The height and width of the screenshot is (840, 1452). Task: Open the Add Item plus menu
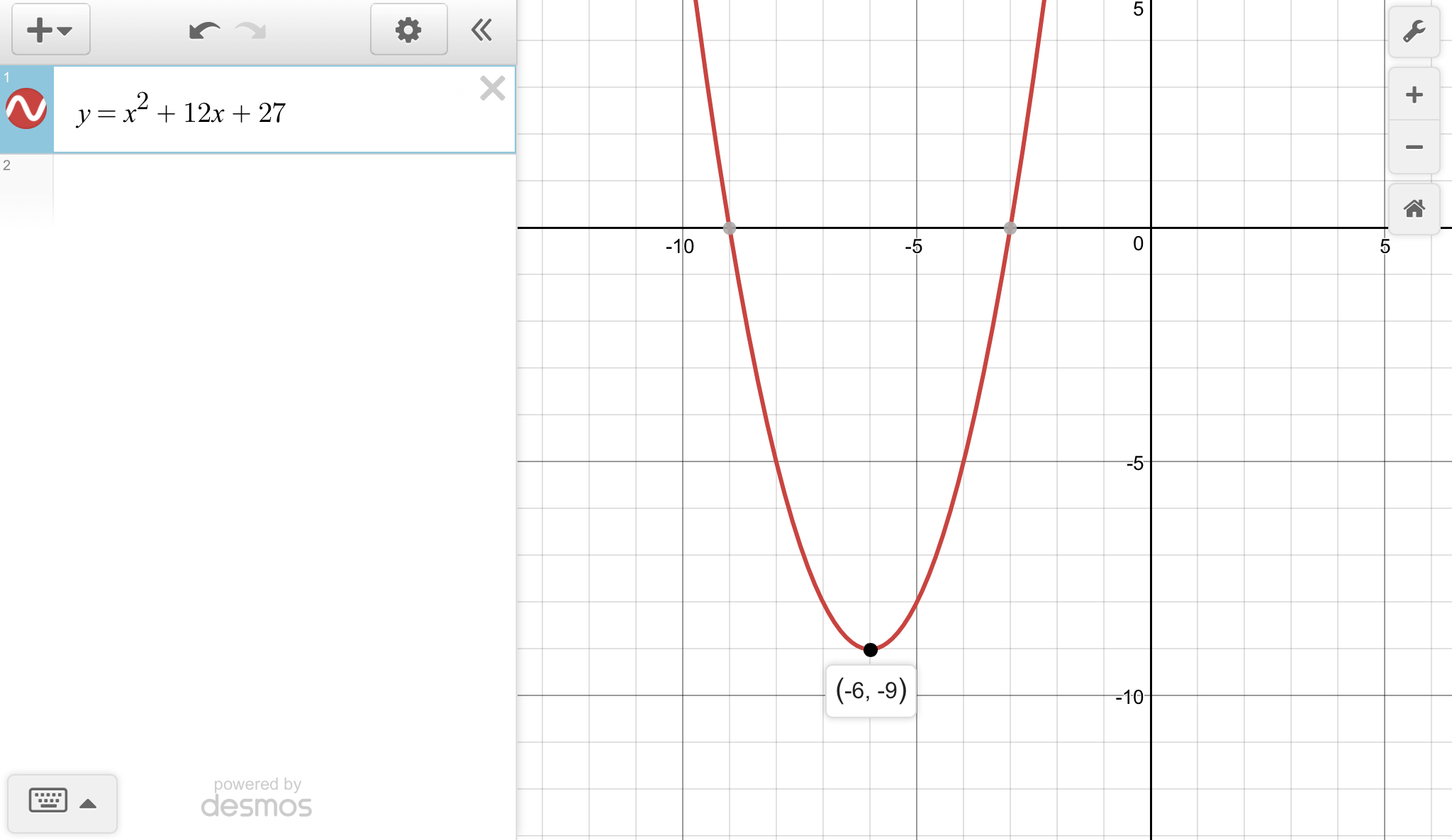50,30
